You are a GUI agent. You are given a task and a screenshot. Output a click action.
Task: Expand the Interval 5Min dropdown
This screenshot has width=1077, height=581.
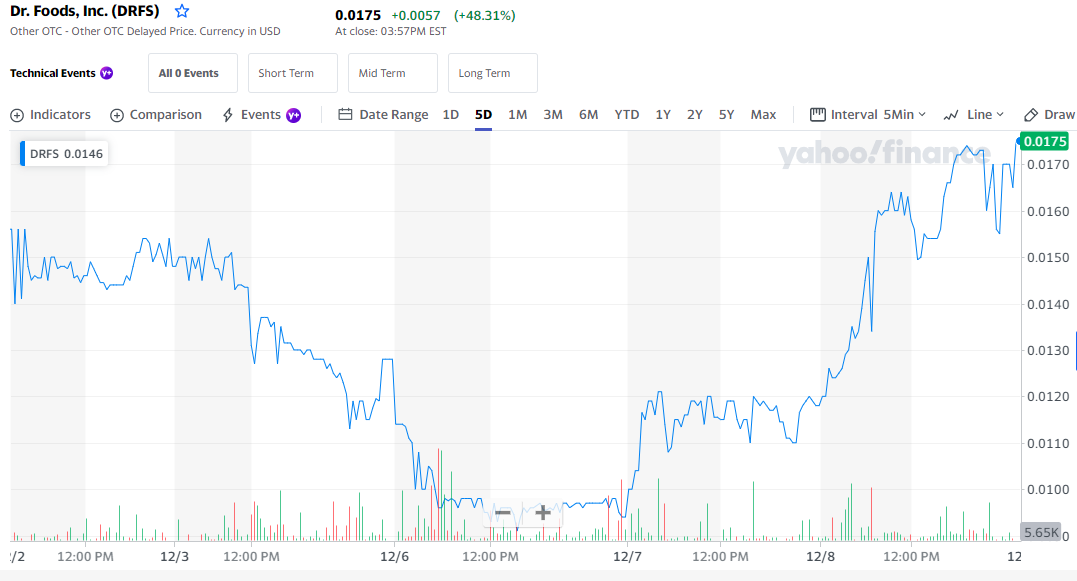pyautogui.click(x=868, y=115)
